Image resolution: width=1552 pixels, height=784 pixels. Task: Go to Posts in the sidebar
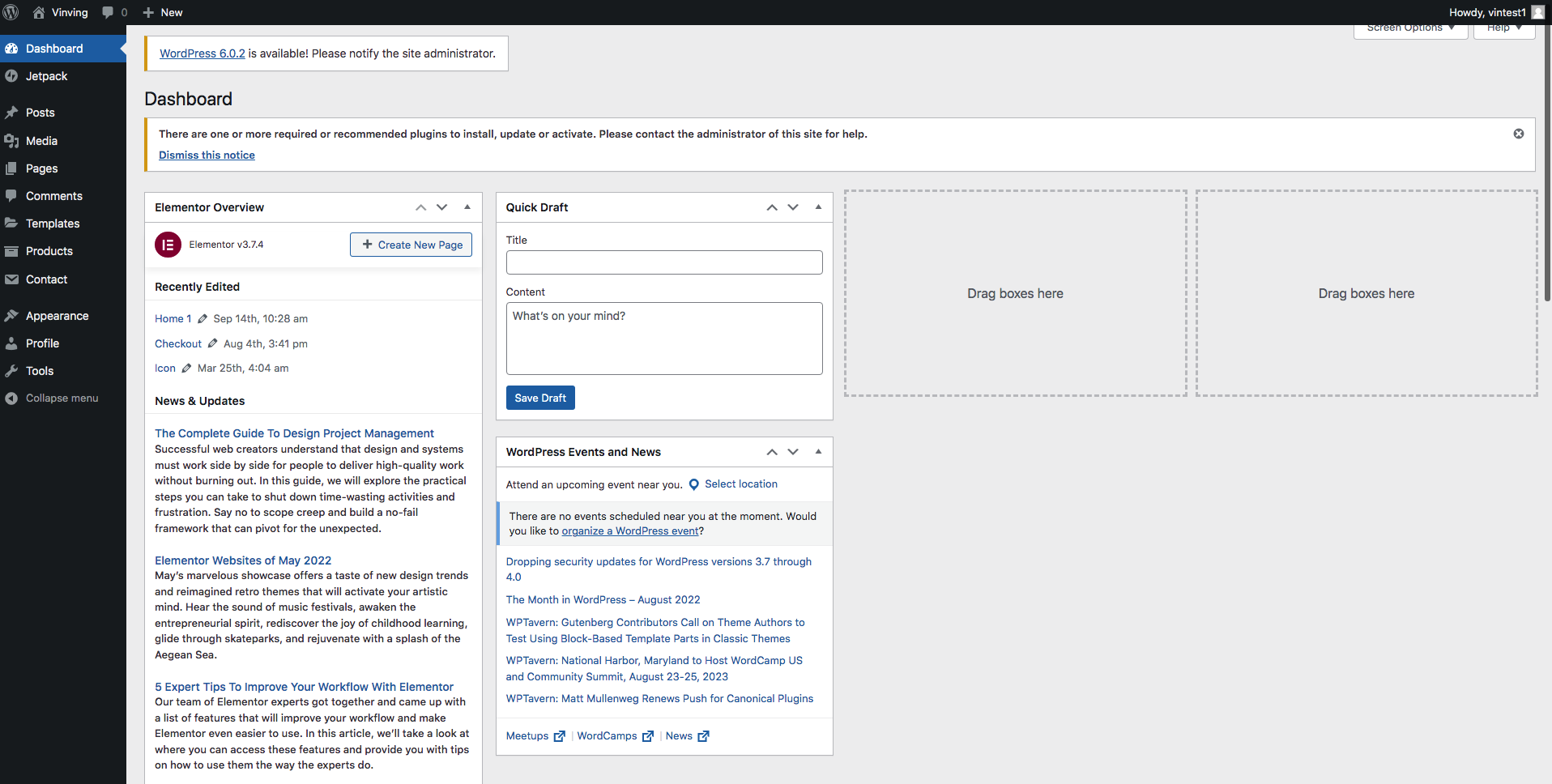[x=63, y=113]
